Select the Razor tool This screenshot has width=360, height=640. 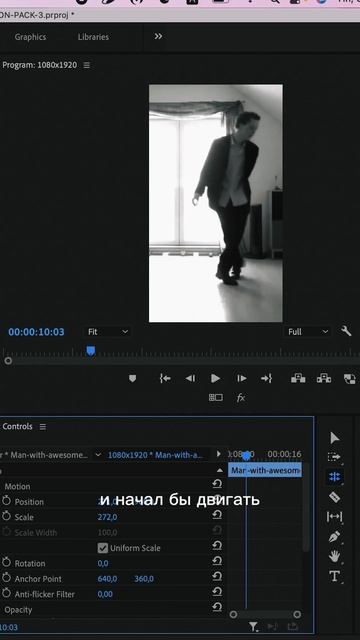click(x=334, y=497)
